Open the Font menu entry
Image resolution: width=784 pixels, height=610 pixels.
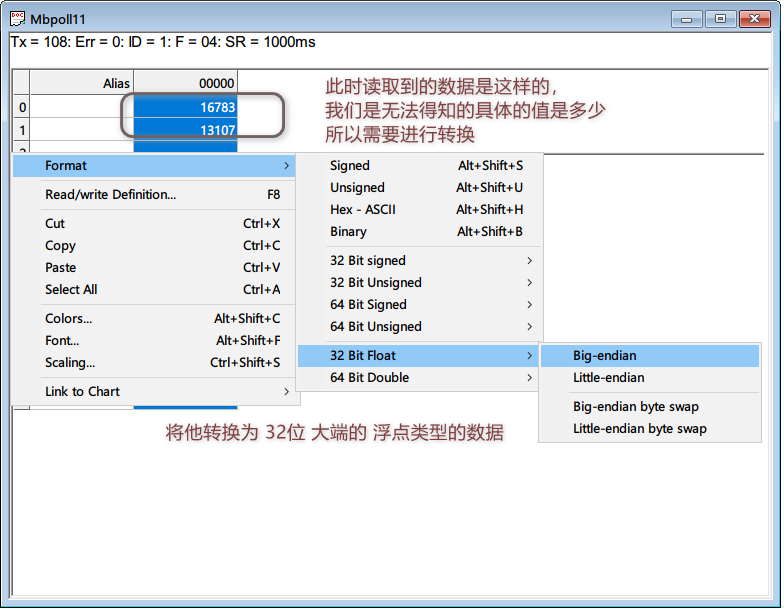(x=154, y=340)
